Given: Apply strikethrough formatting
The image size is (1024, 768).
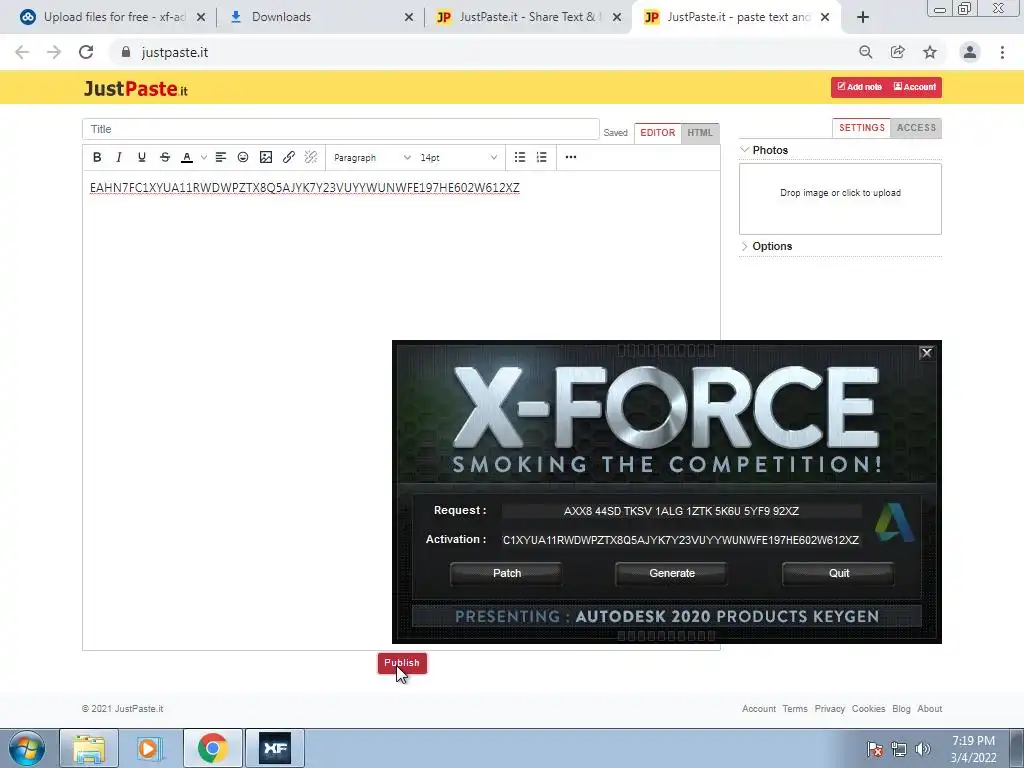Looking at the screenshot, I should click(x=165, y=157).
